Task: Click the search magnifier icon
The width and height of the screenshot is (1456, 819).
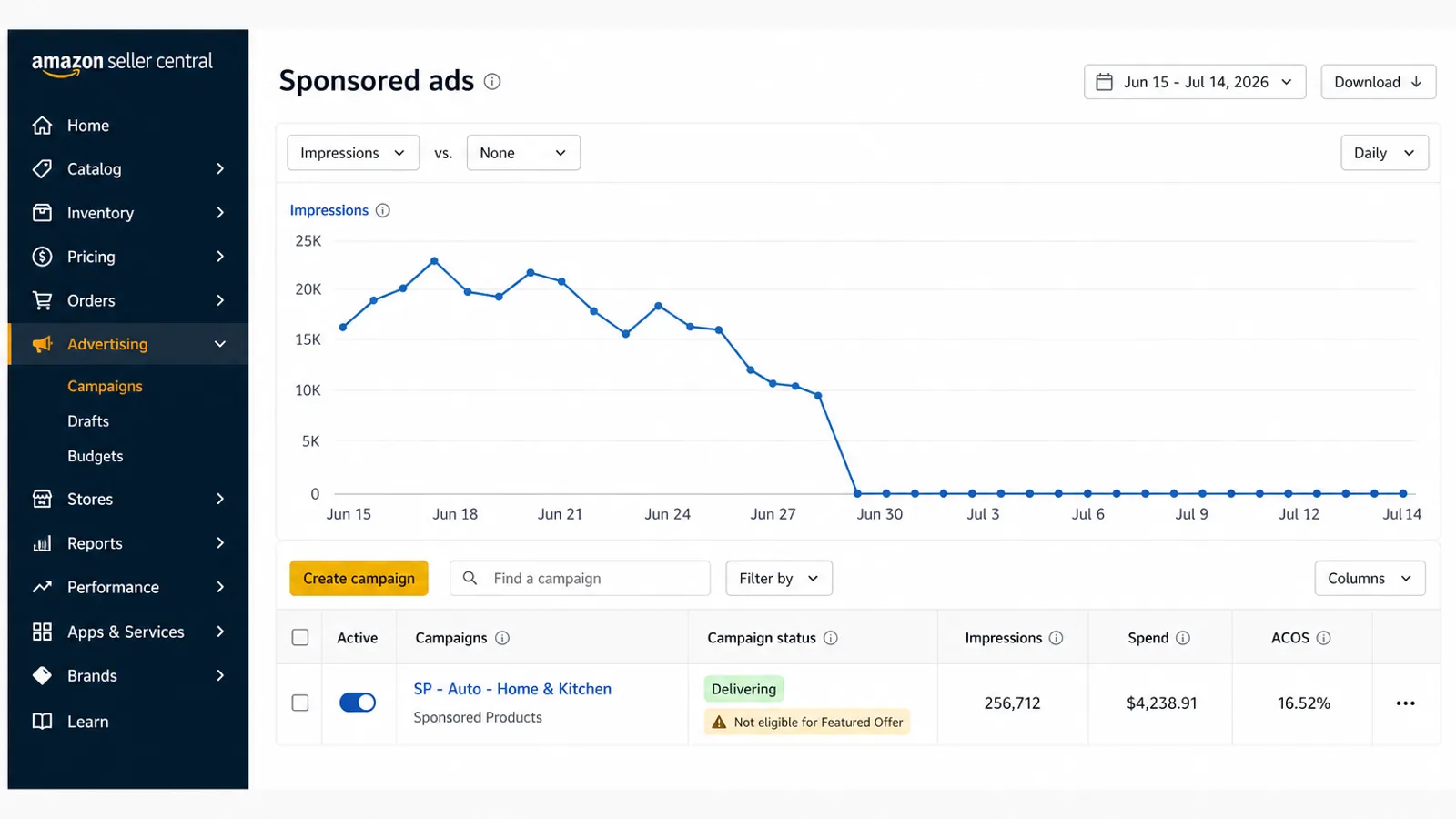Action: tap(470, 578)
